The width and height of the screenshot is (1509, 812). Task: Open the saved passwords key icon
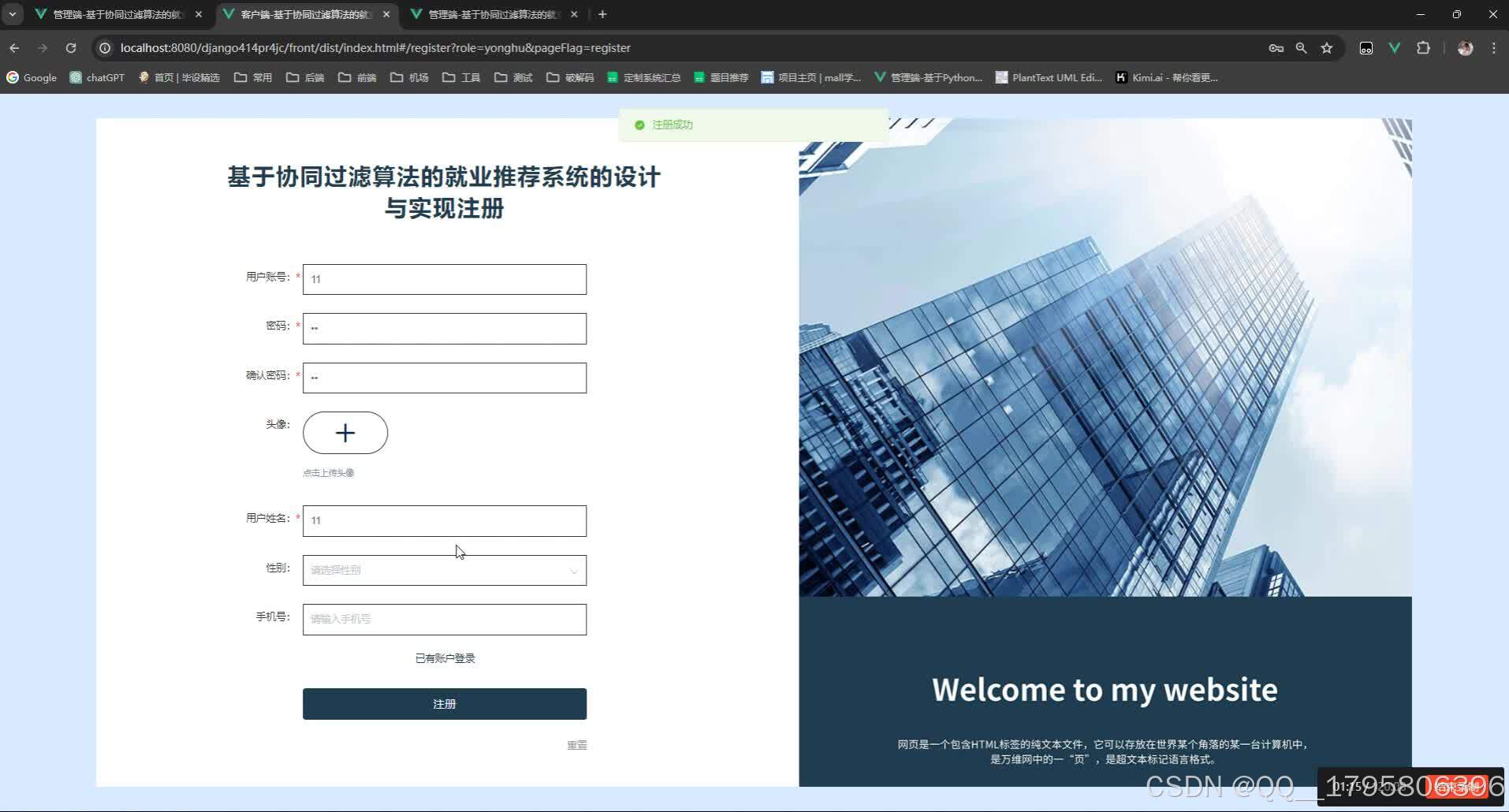pos(1276,48)
